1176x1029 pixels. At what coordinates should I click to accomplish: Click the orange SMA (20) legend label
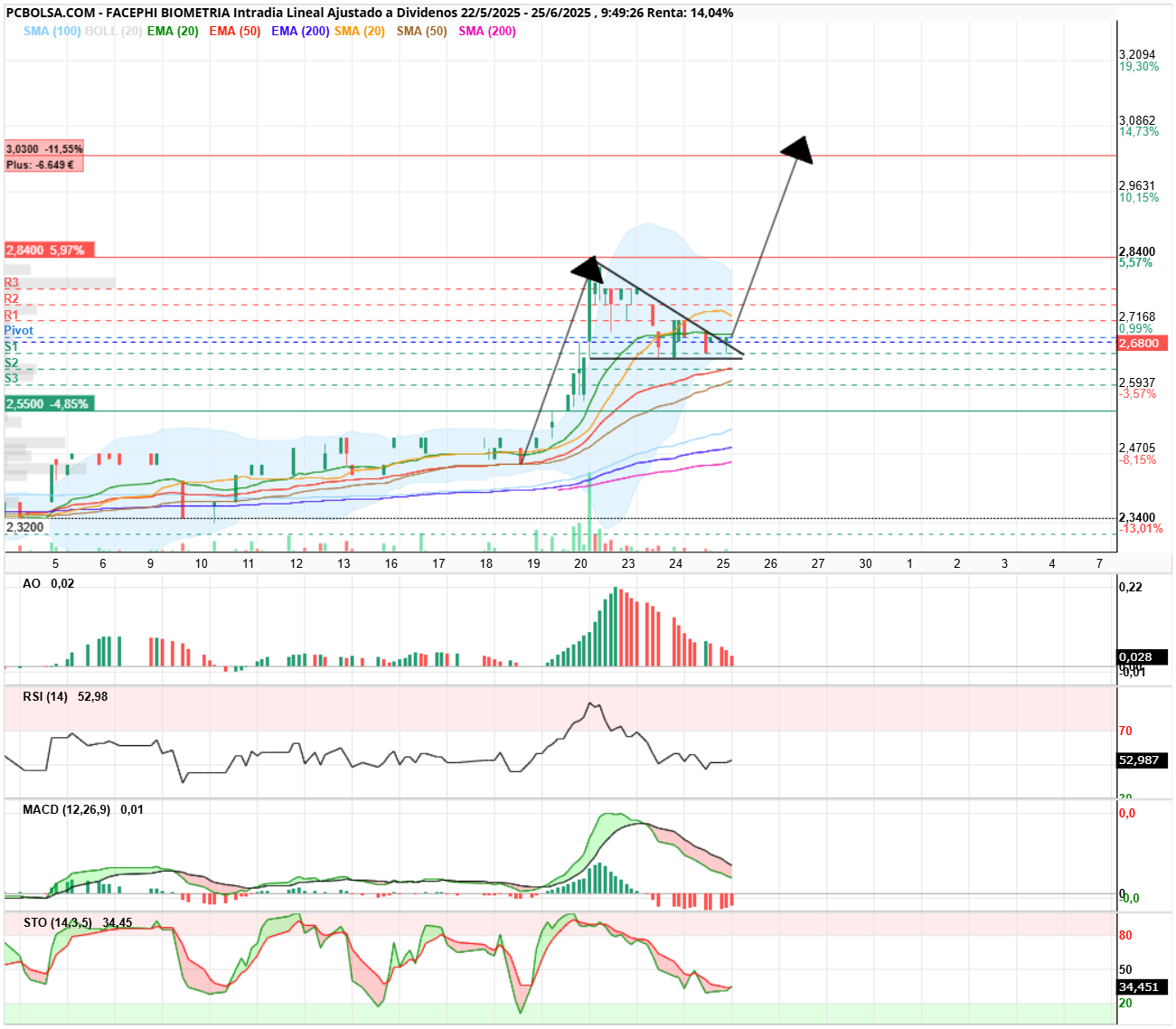[360, 31]
